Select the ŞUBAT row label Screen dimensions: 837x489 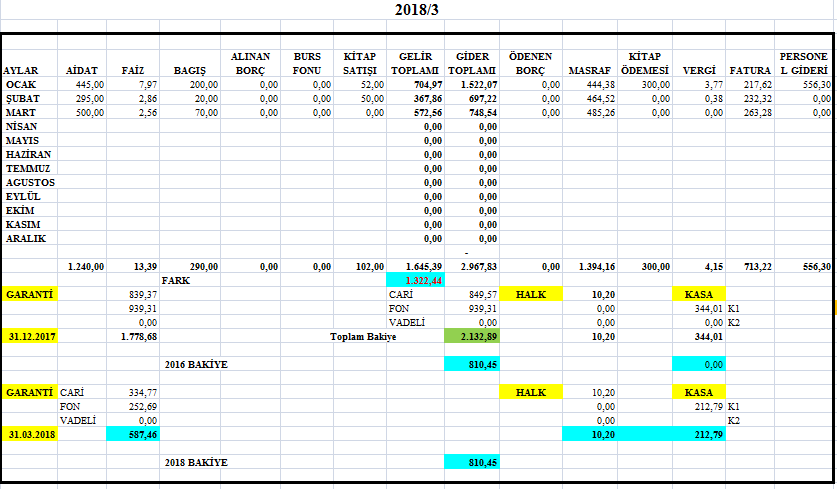[x=22, y=98]
